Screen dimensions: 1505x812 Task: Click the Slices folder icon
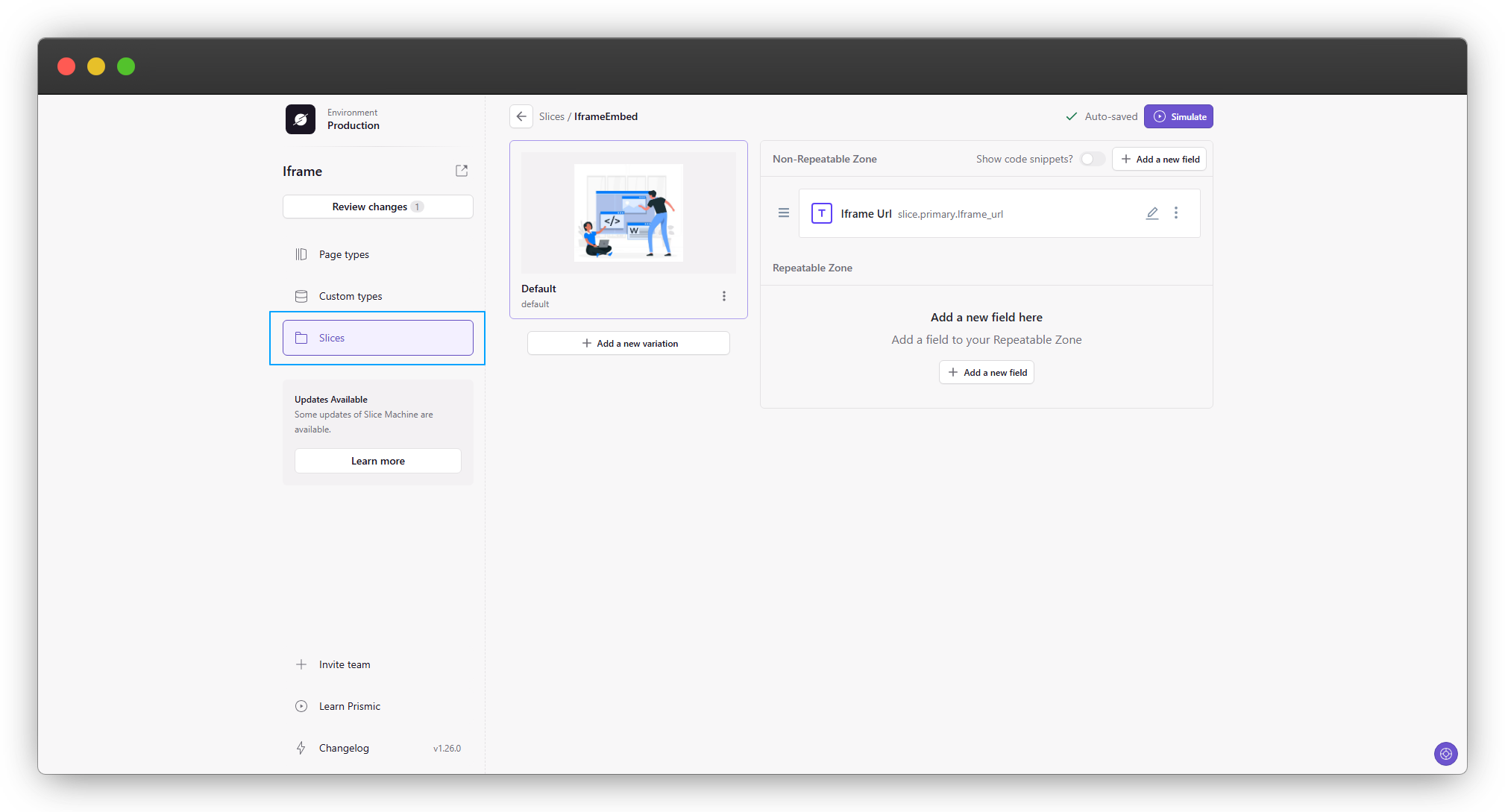point(301,338)
